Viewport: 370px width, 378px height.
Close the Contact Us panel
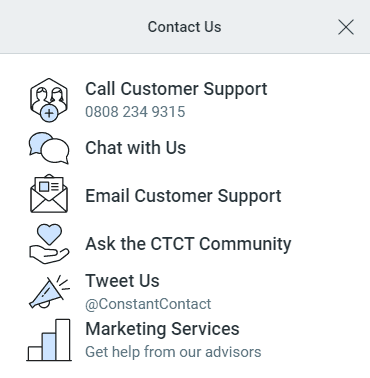click(346, 27)
